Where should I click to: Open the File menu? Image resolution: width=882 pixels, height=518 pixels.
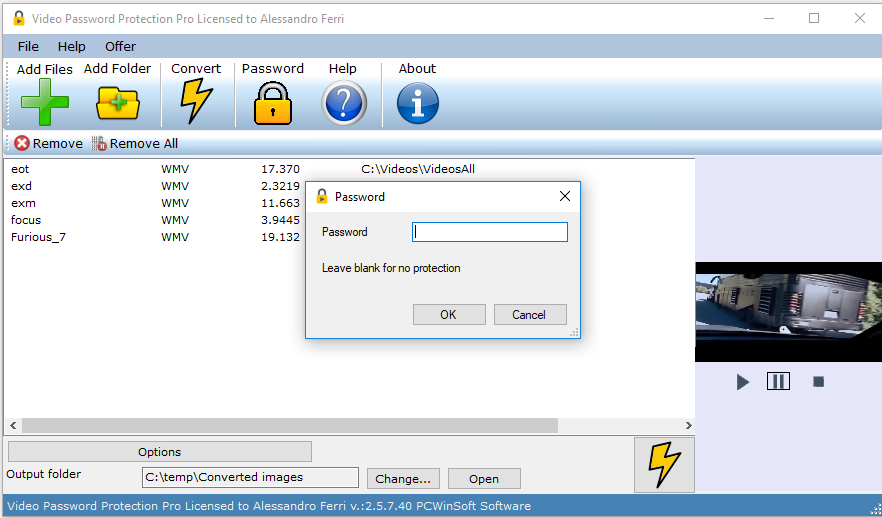(28, 46)
